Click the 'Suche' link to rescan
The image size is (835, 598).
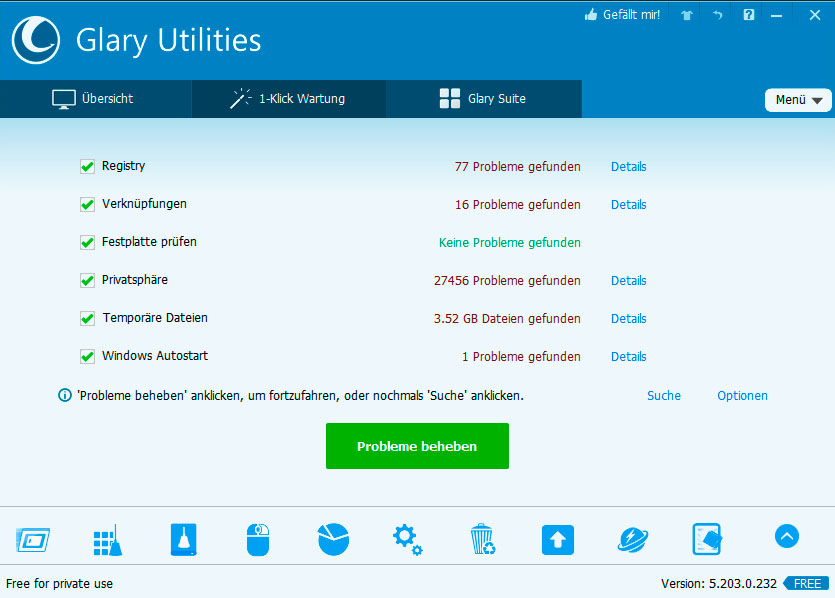(664, 396)
